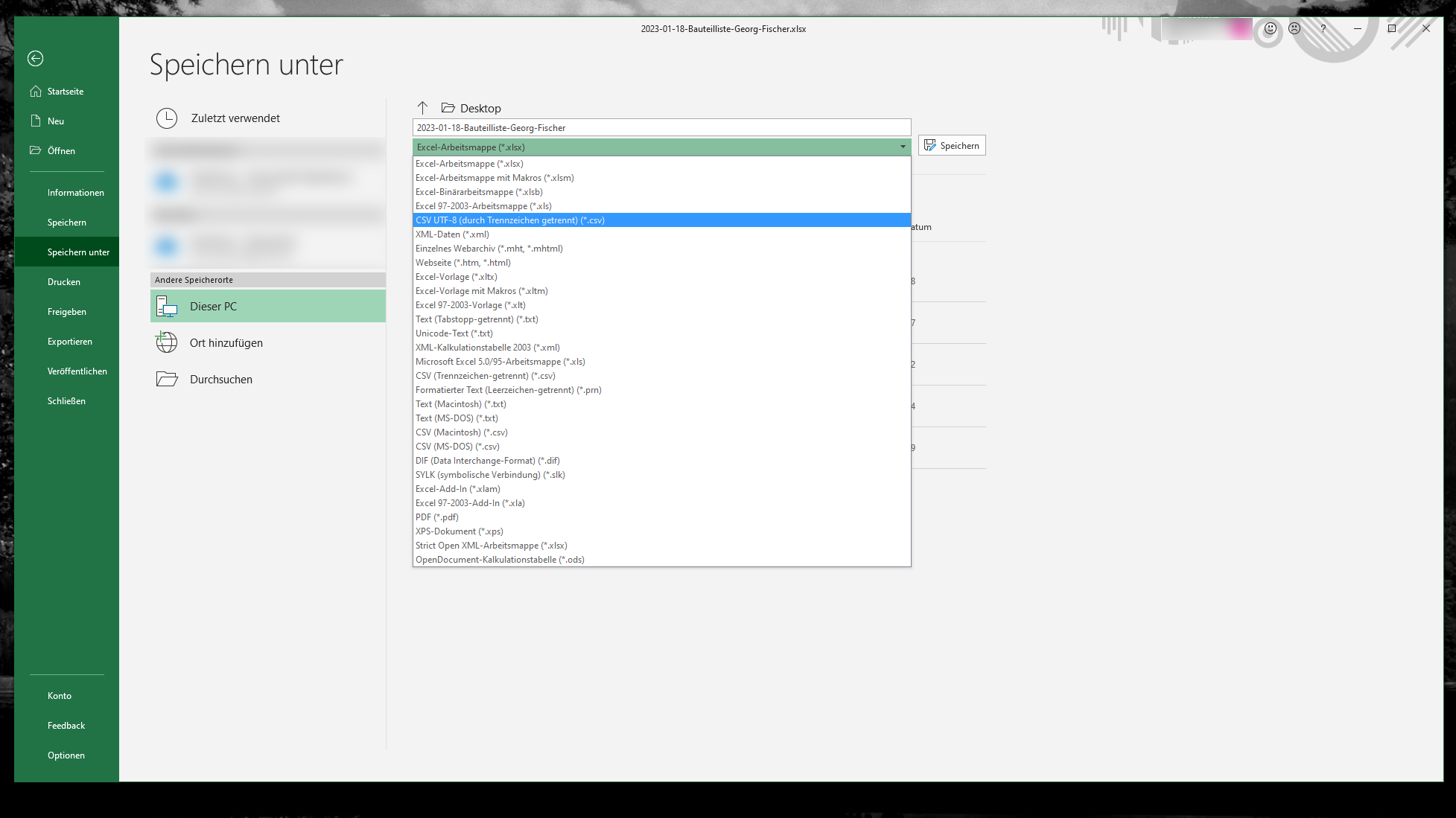Click the Durchsuchen folder icon
The height and width of the screenshot is (818, 1456).
(x=167, y=379)
